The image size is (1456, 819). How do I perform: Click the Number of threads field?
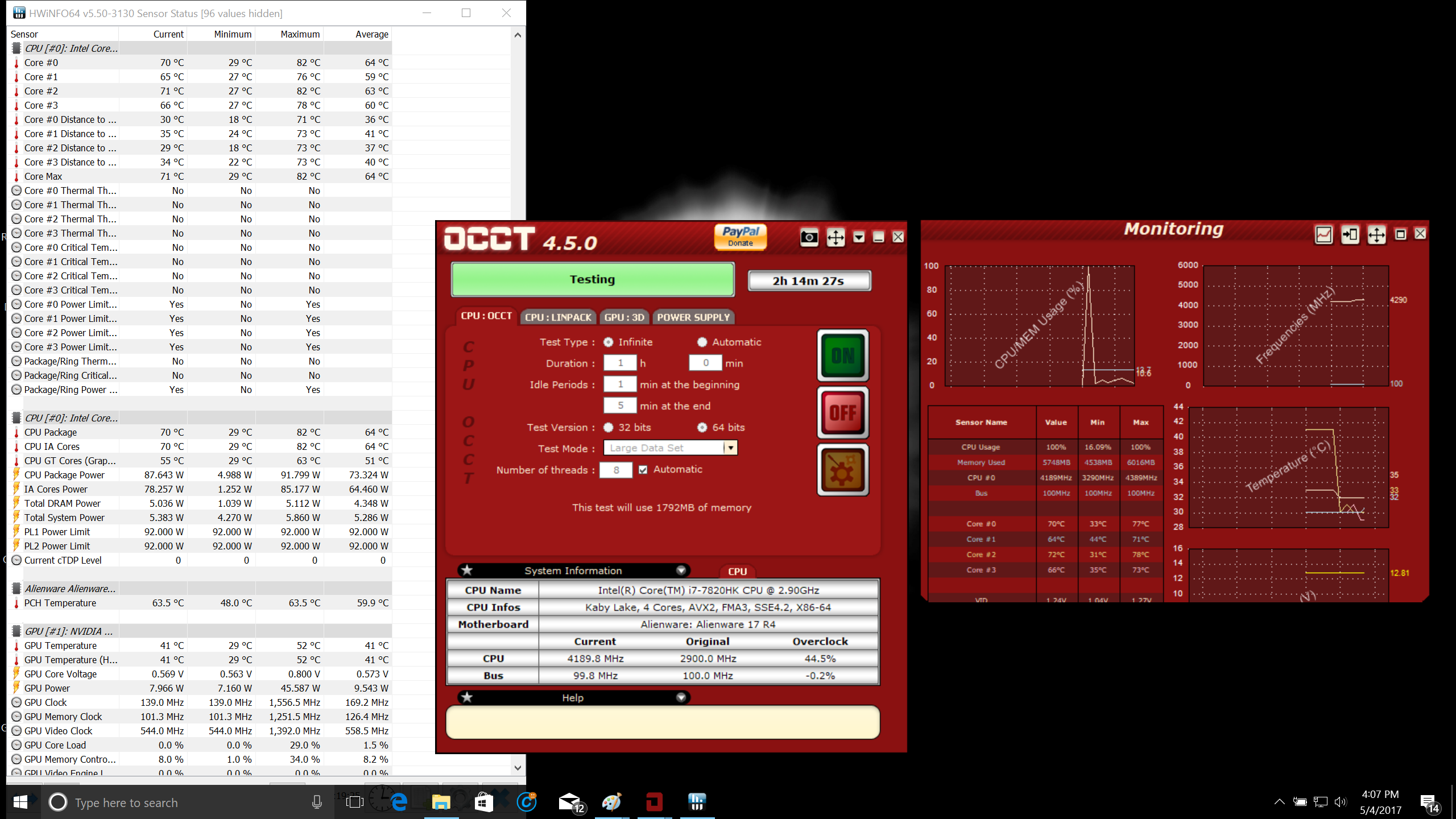(x=616, y=470)
